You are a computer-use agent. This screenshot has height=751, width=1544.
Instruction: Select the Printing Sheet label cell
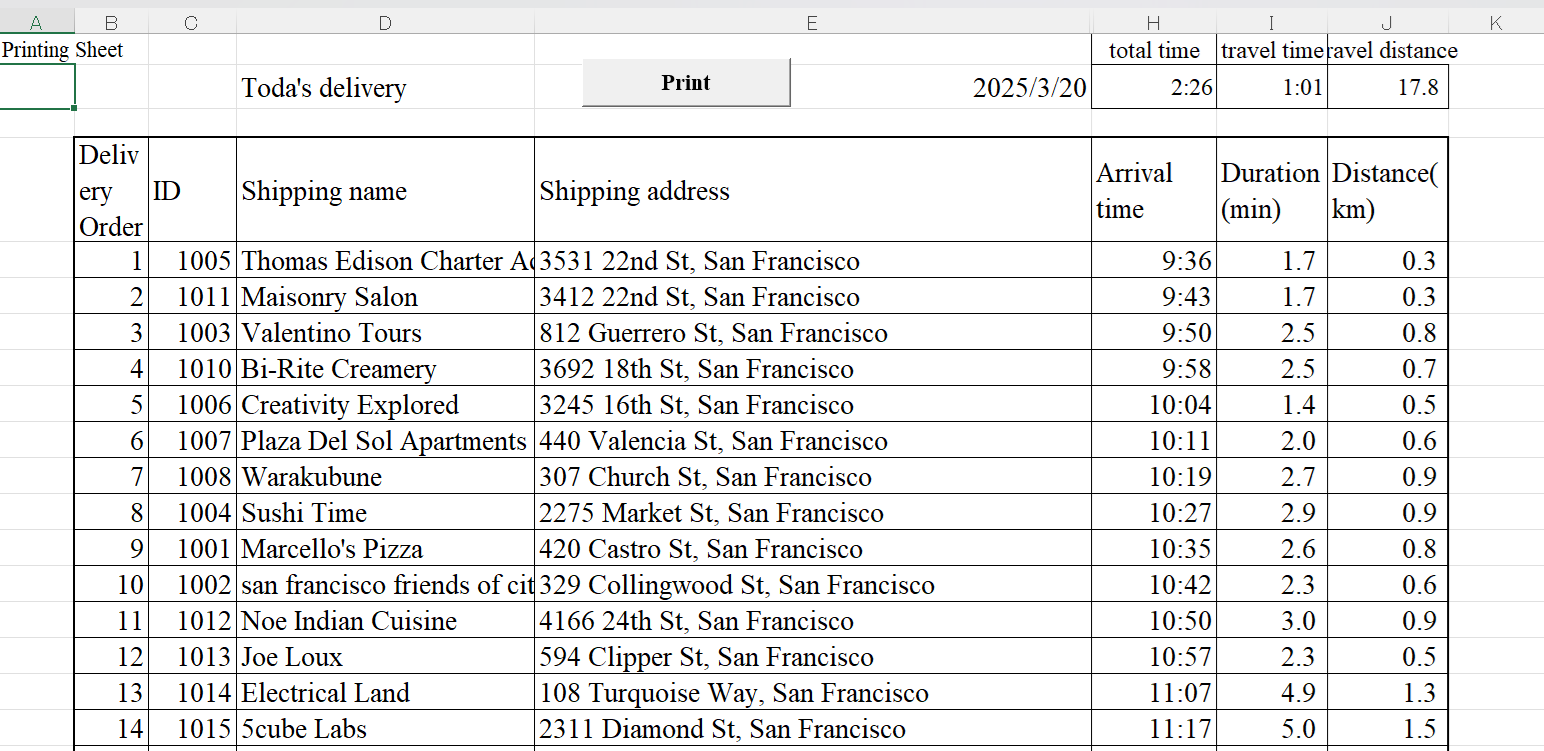click(62, 50)
